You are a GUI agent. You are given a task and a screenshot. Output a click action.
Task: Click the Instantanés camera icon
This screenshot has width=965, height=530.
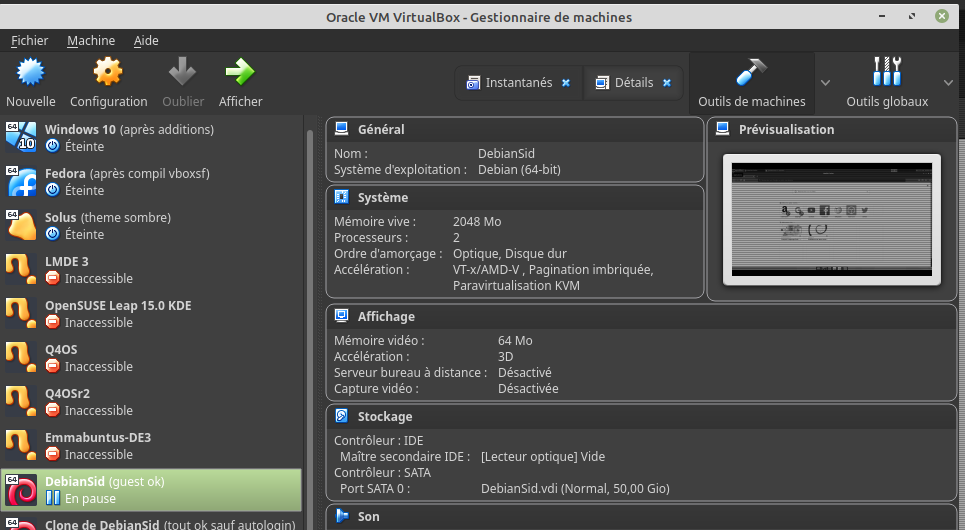[x=473, y=82]
